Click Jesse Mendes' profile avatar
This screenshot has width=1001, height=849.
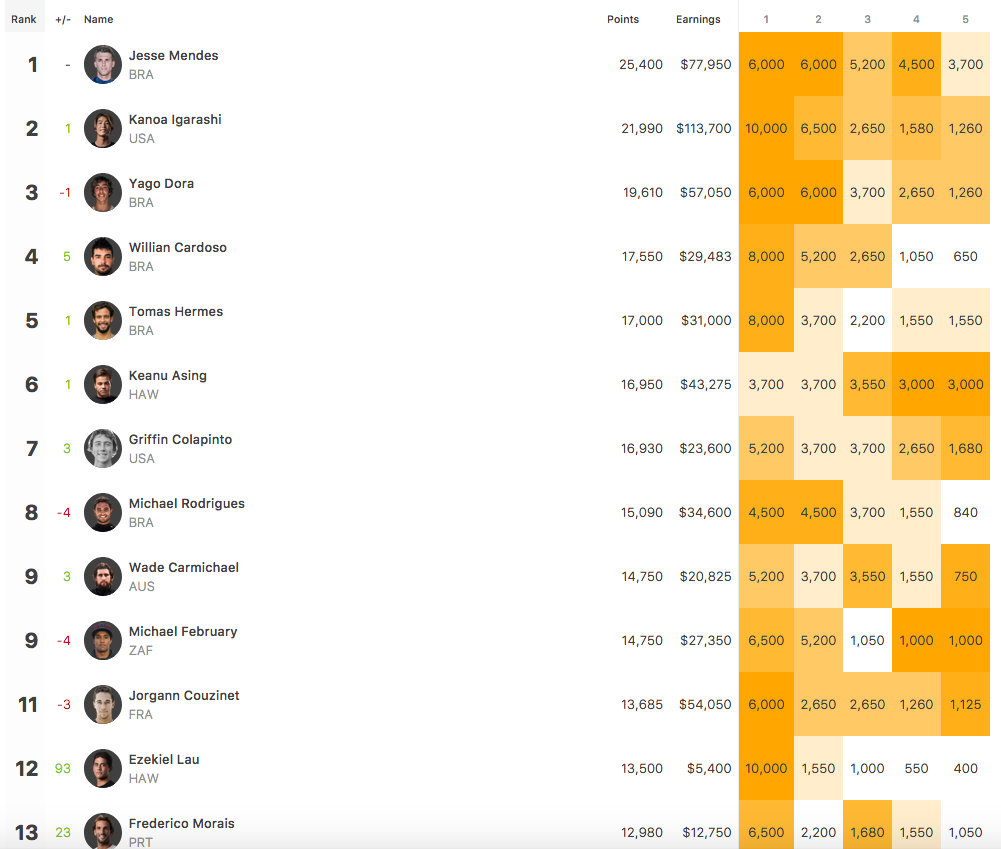(x=103, y=65)
